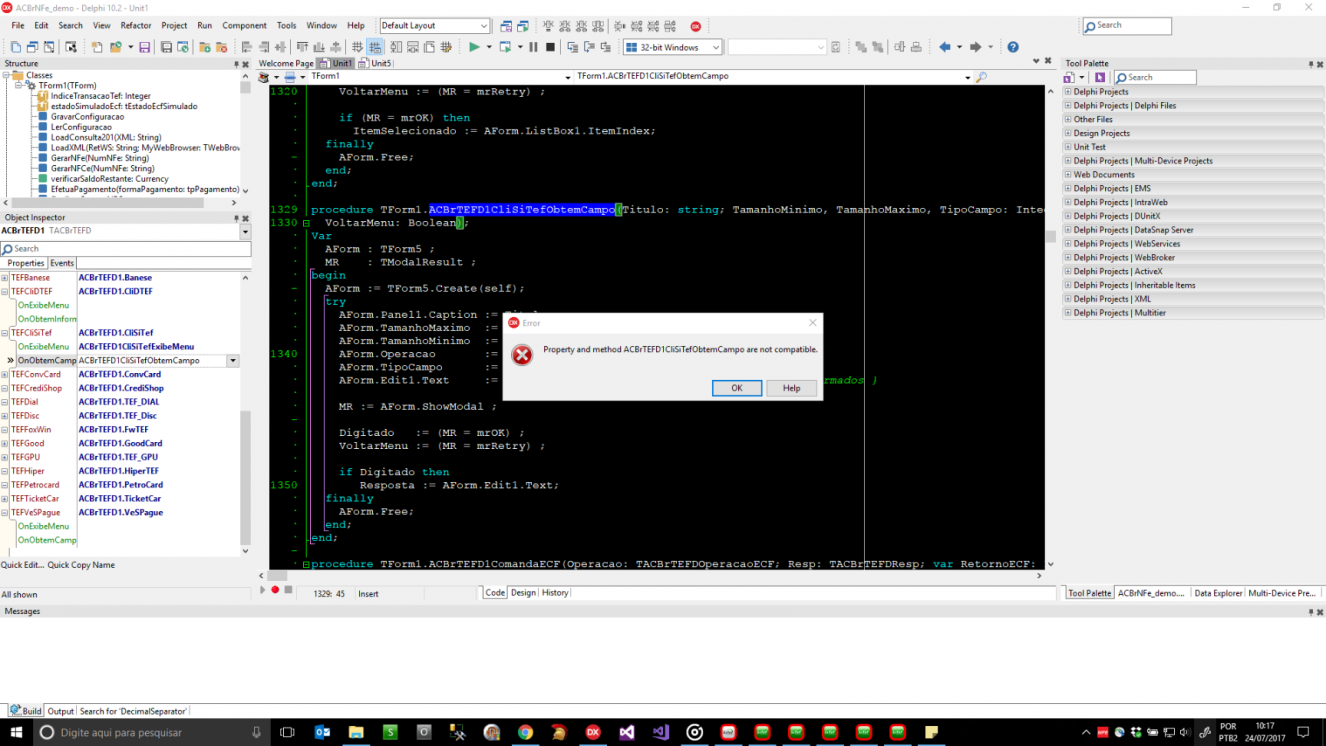1326x746 pixels.
Task: Open the Component menu
Action: pos(244,25)
